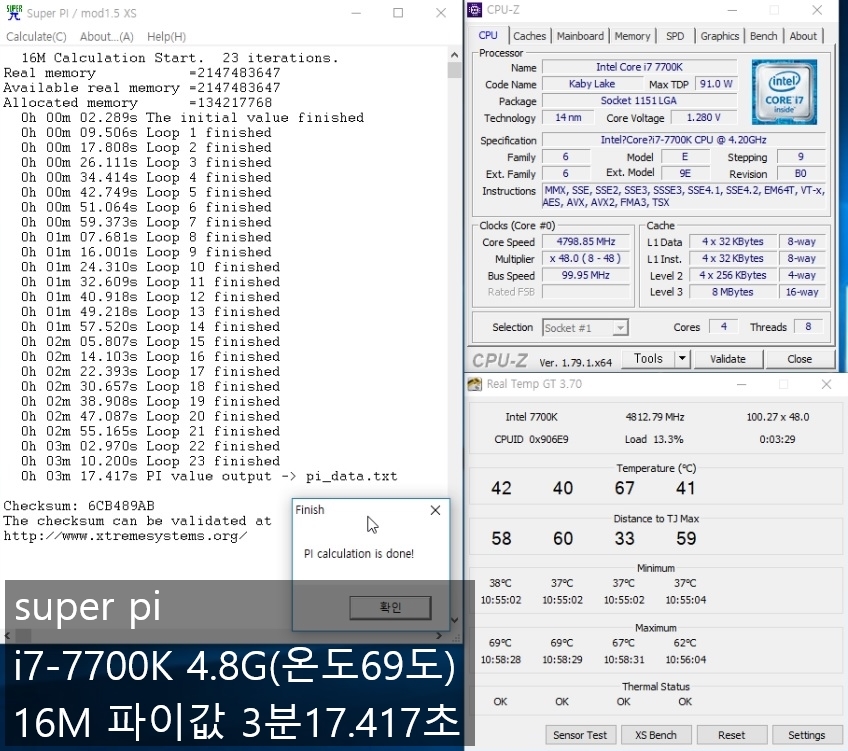848x751 pixels.
Task: Open Settings in Real Temp
Action: (x=806, y=735)
